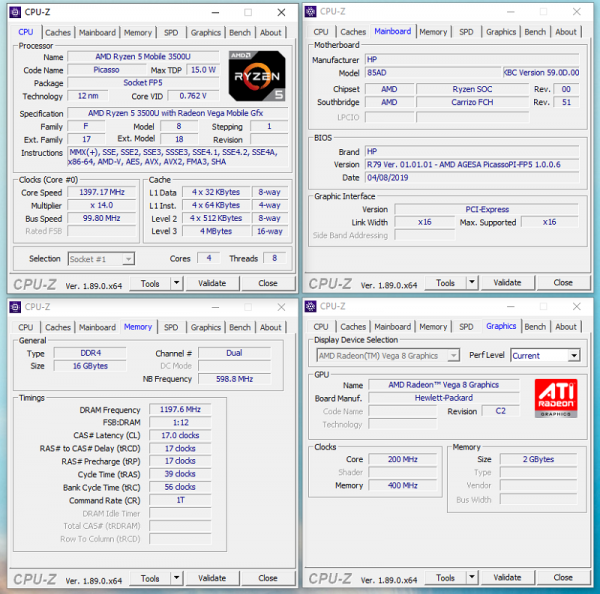Click the Bus Speed value 99.80 MHz

pyautogui.click(x=102, y=218)
